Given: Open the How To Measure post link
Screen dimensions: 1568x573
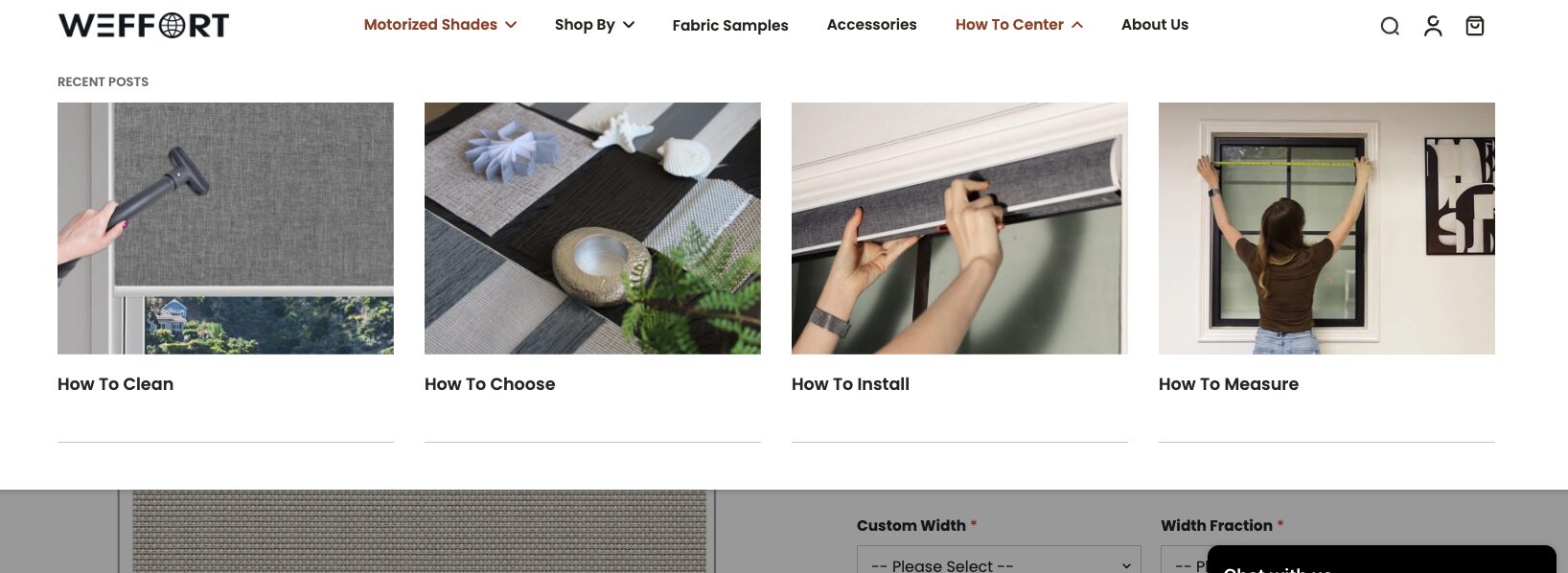Looking at the screenshot, I should point(1229,384).
